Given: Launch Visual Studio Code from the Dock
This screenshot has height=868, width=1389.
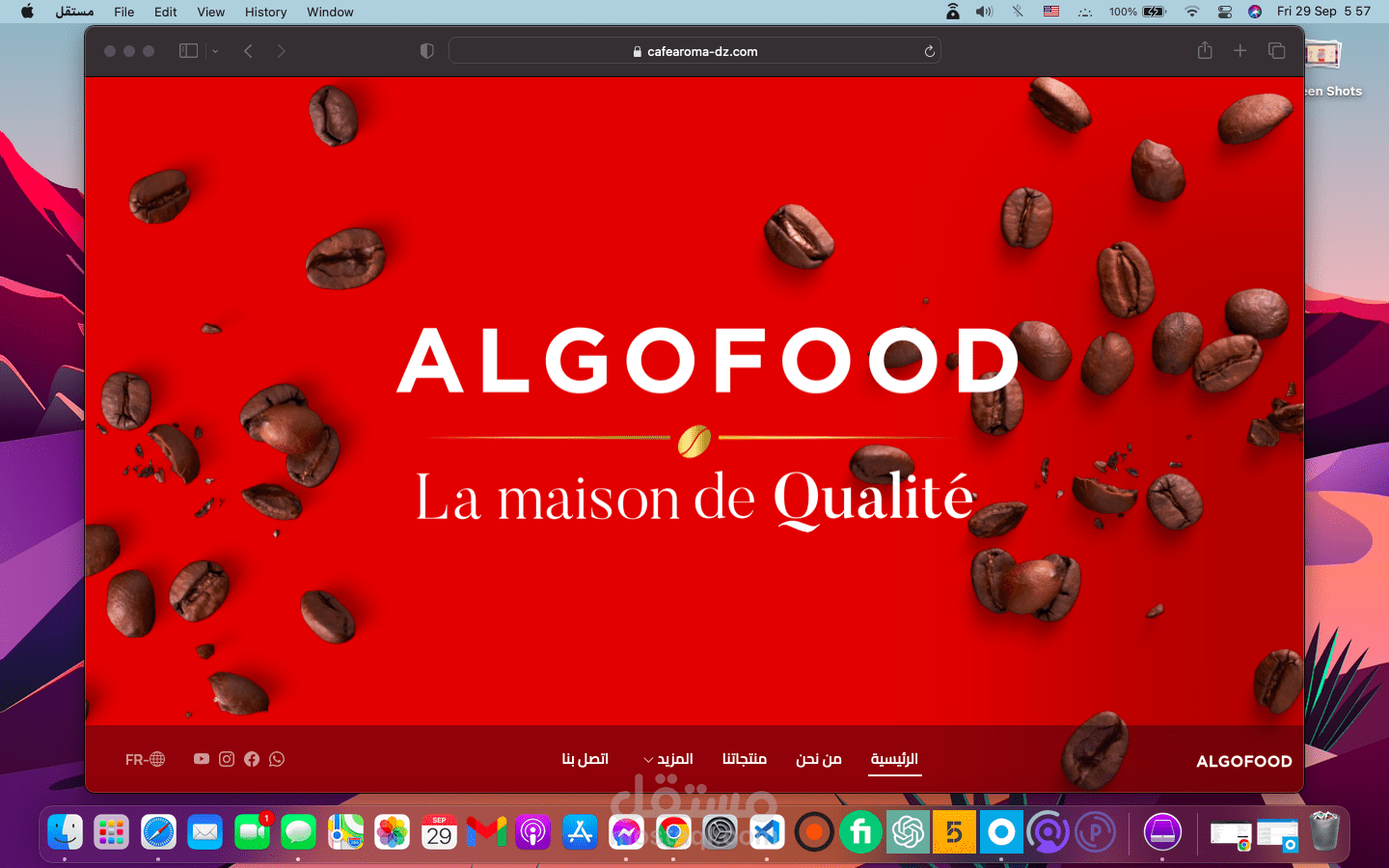Looking at the screenshot, I should 767,831.
